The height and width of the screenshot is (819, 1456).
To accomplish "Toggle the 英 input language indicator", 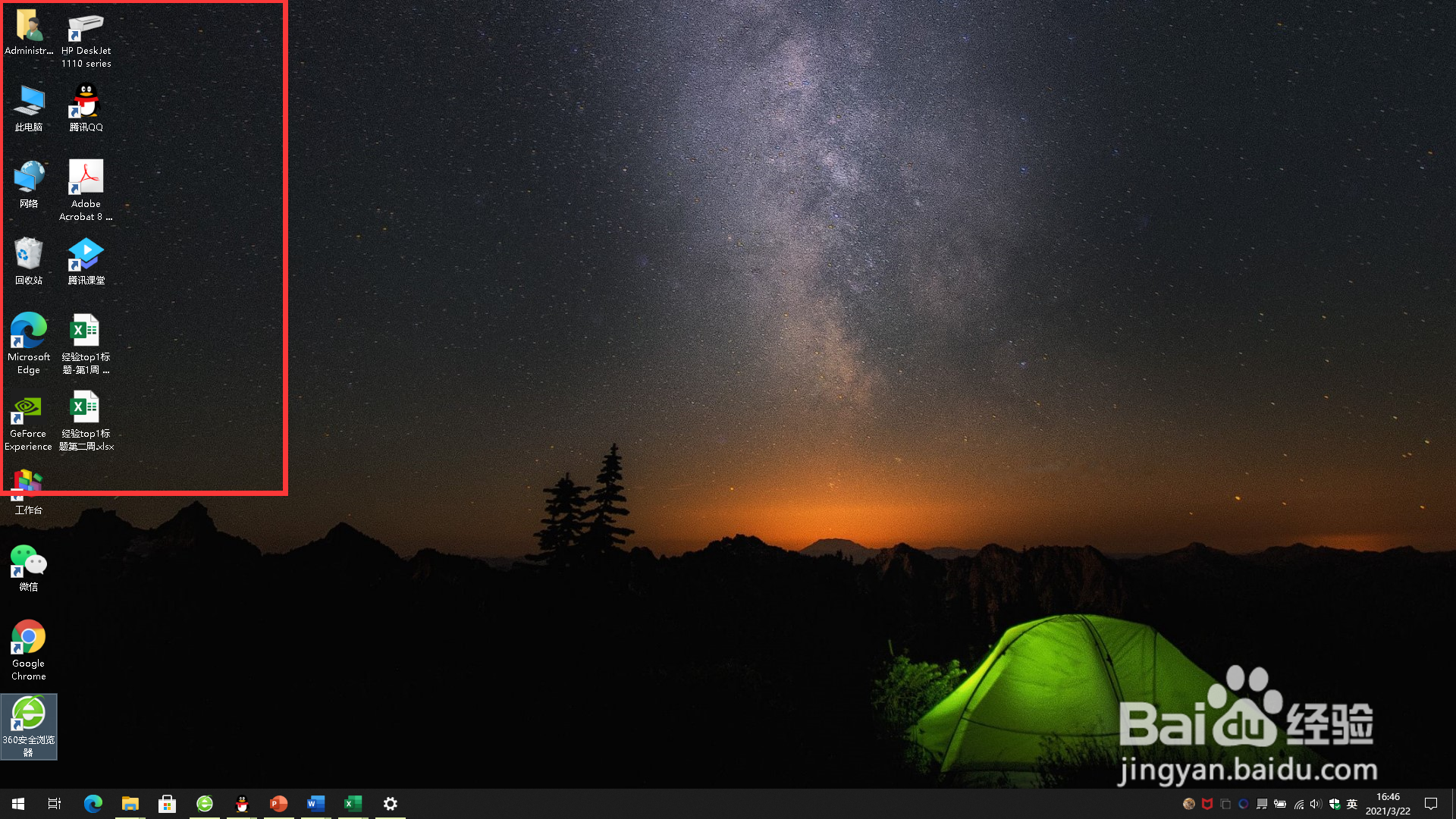I will click(x=1352, y=804).
